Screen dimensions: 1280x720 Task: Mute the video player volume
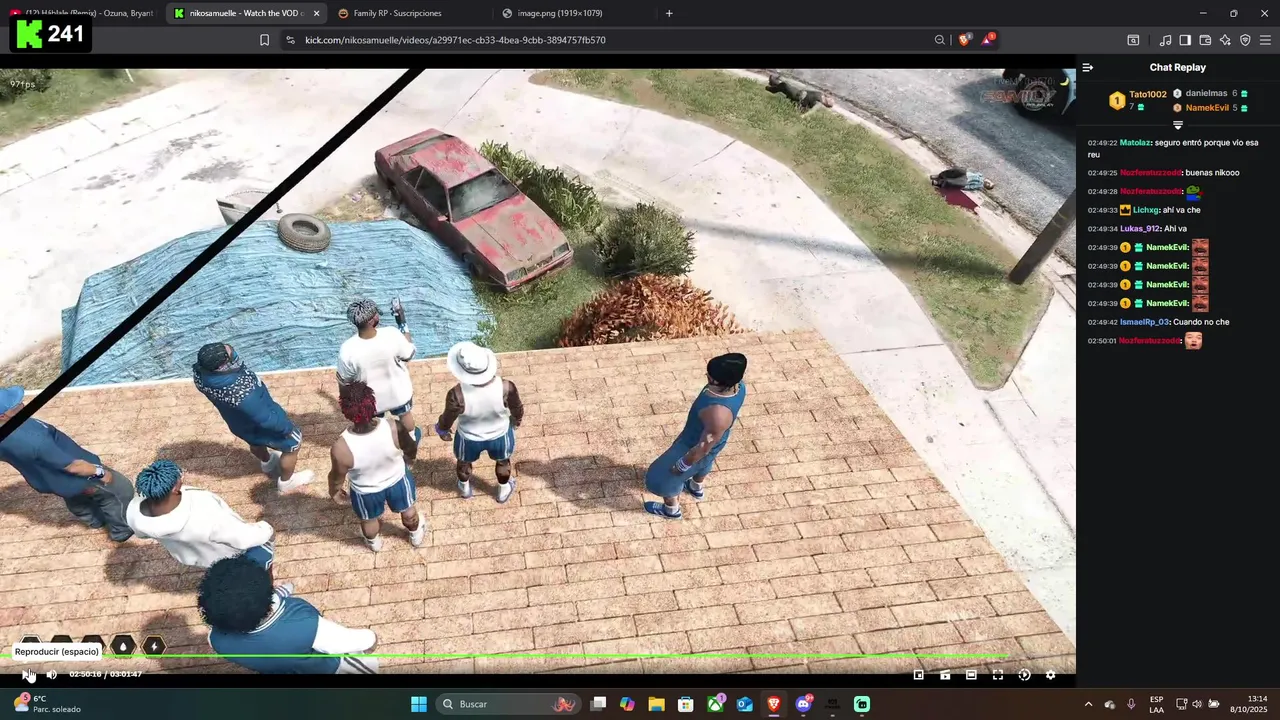point(52,675)
